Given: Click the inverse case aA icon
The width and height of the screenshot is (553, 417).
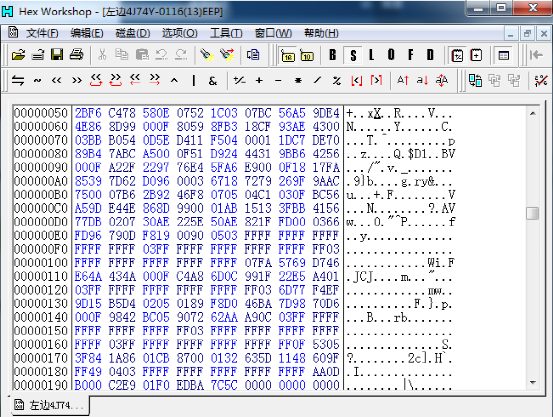Looking at the screenshot, I should pyautogui.click(x=442, y=81).
